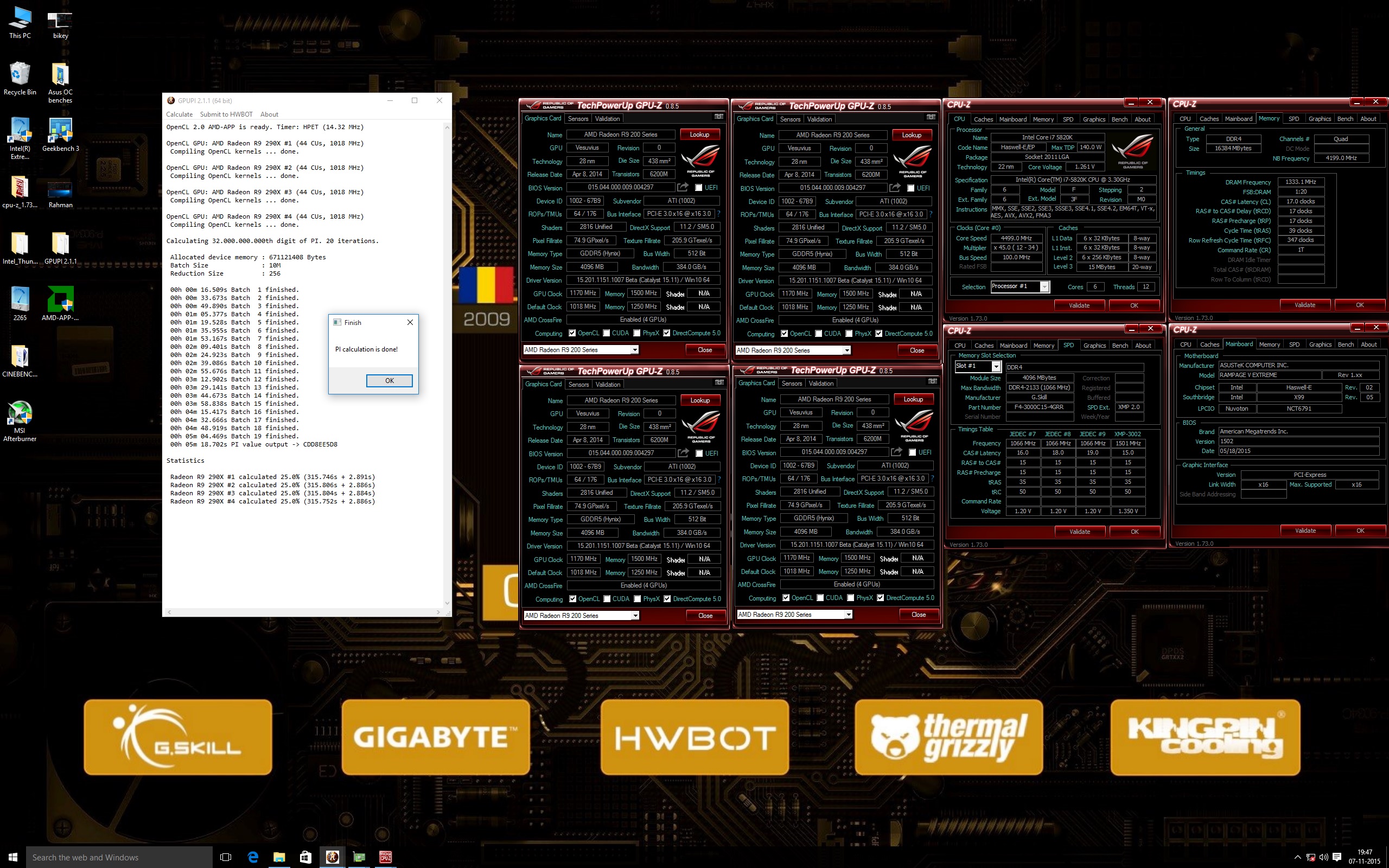Click Lookup button in top-left GPU-Z

[x=699, y=135]
